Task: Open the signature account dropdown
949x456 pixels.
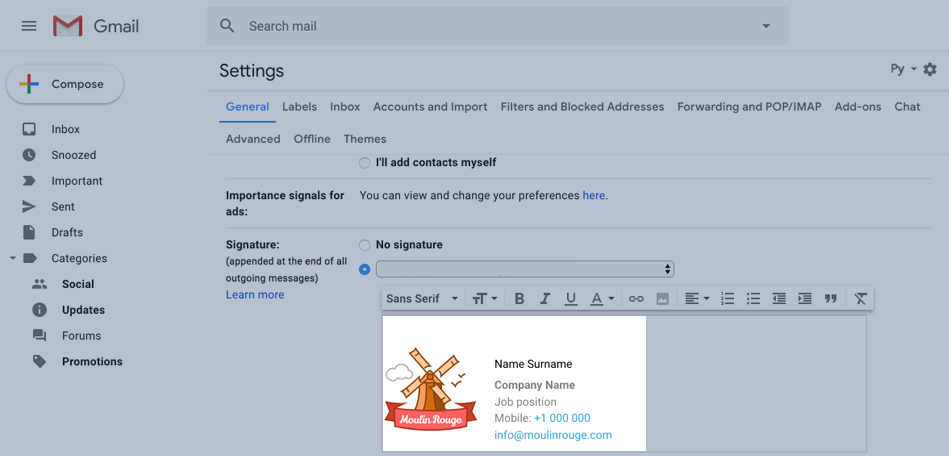Action: 525,269
